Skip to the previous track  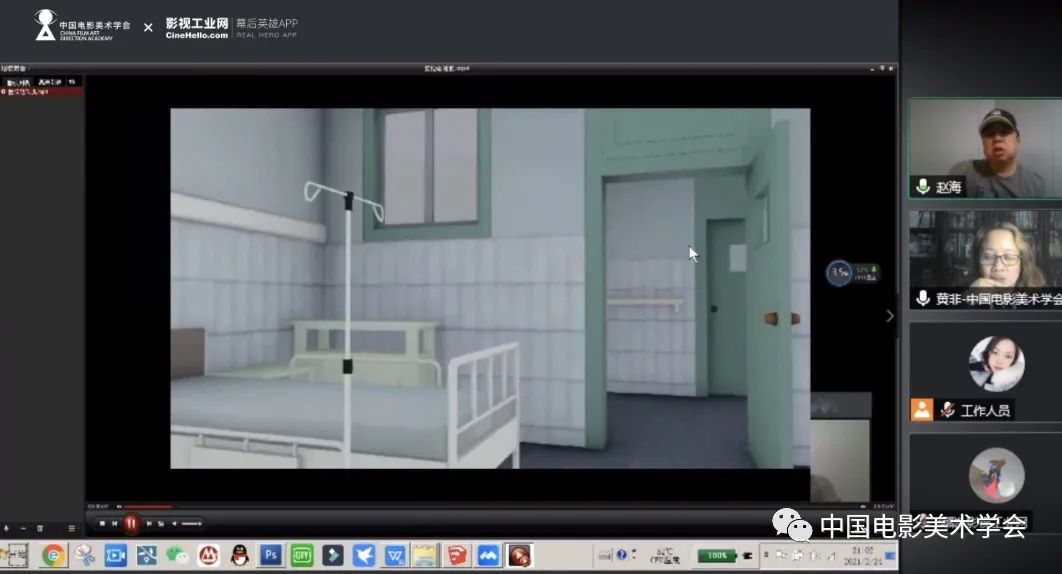tap(115, 523)
